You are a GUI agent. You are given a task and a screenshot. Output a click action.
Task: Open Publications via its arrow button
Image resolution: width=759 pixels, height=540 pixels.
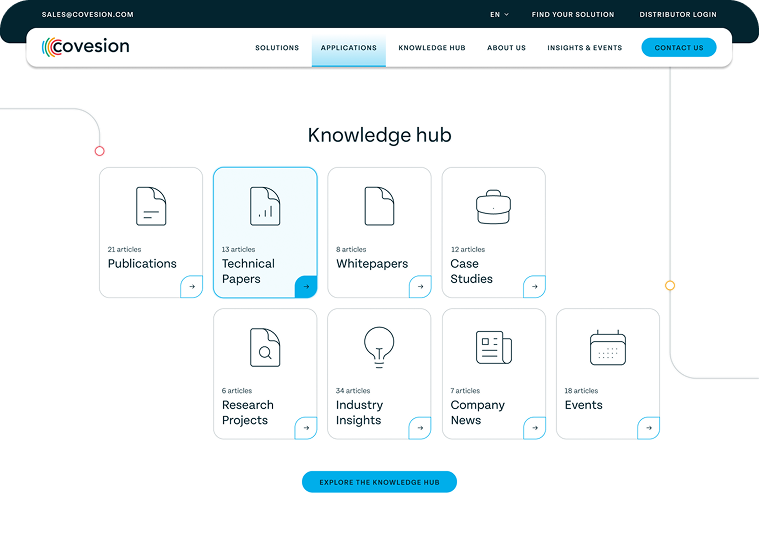pyautogui.click(x=192, y=286)
